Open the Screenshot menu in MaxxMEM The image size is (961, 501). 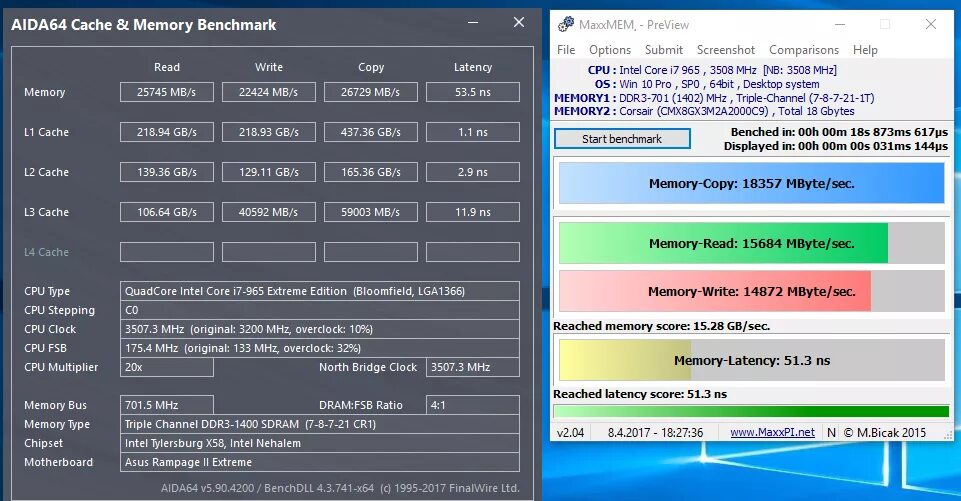tap(726, 50)
